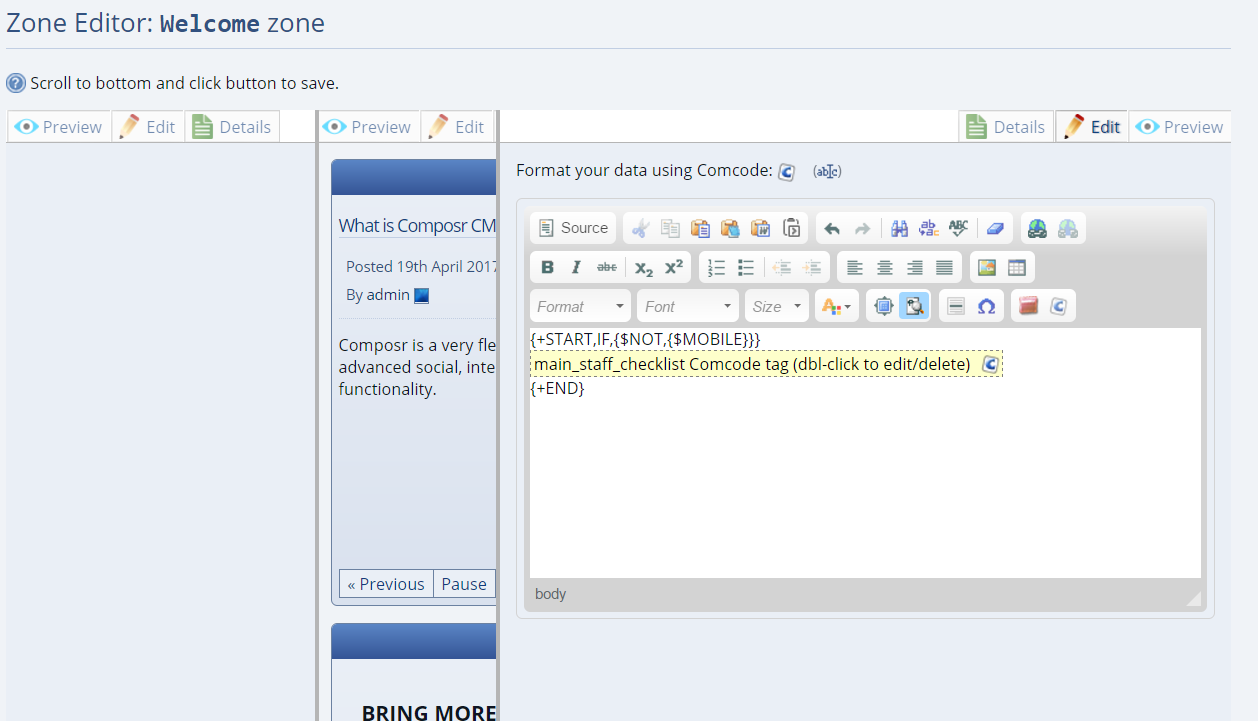Click the superscript icon
Screen dimensions: 1258x721
(674, 267)
